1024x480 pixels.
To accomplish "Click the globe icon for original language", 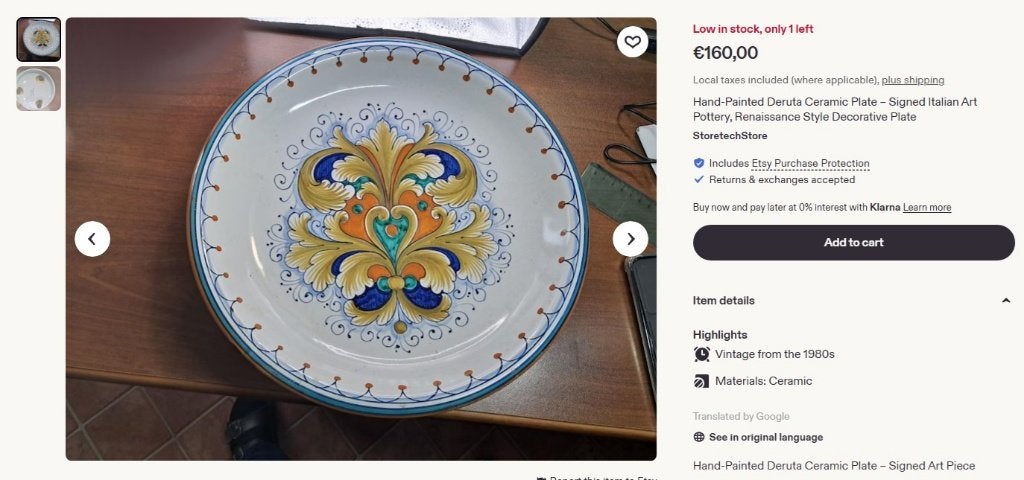I will click(x=699, y=438).
